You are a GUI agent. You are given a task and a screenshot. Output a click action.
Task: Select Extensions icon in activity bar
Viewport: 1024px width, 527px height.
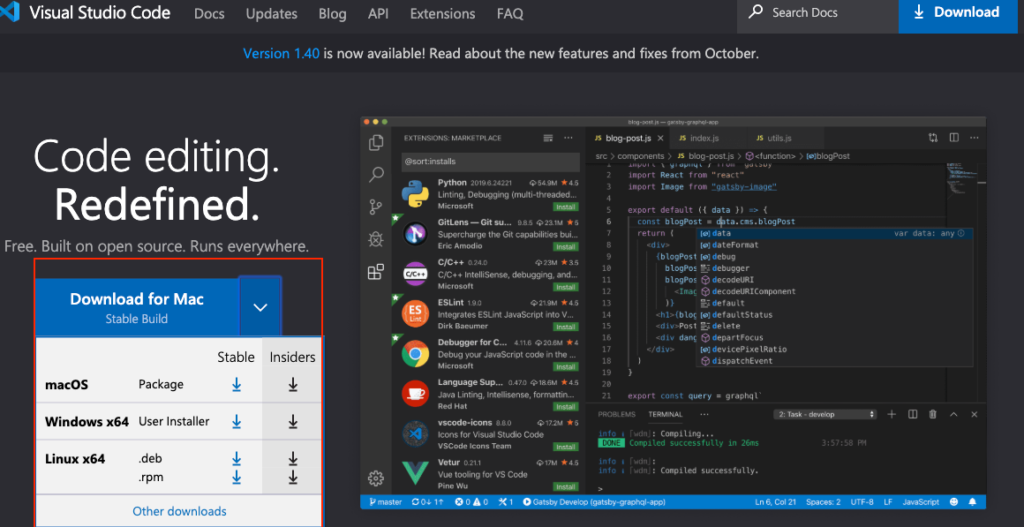(x=376, y=272)
